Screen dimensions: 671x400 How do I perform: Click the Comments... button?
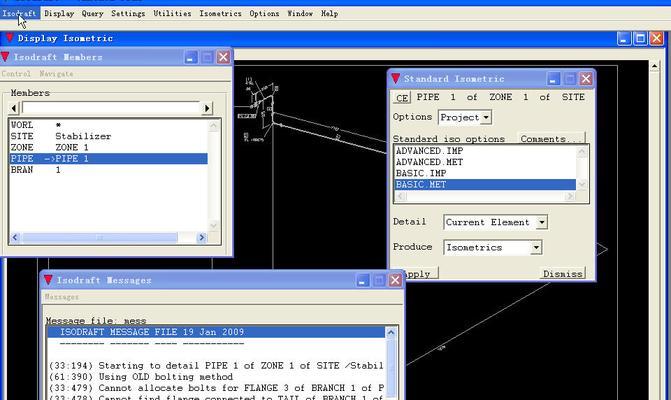click(x=547, y=139)
